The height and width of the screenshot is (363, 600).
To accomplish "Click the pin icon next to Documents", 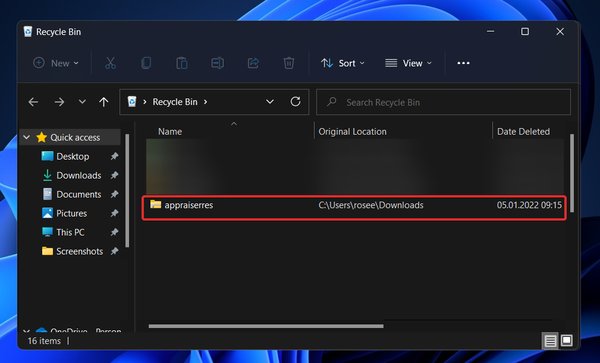I will [x=114, y=194].
